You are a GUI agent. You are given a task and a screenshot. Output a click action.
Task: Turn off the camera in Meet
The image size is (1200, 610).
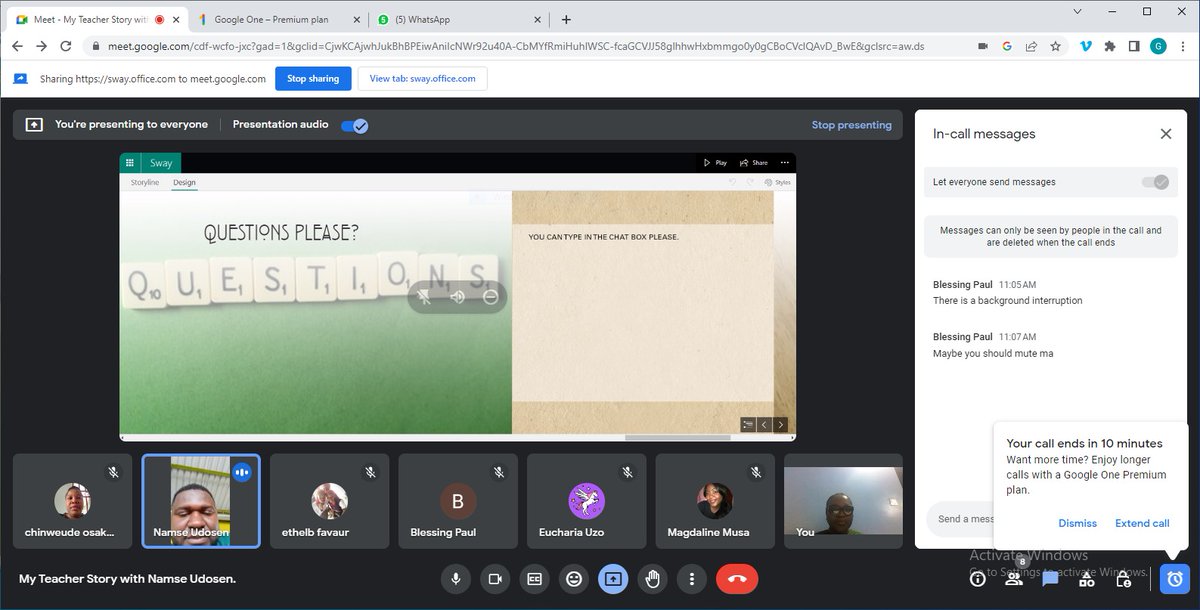[x=494, y=578]
